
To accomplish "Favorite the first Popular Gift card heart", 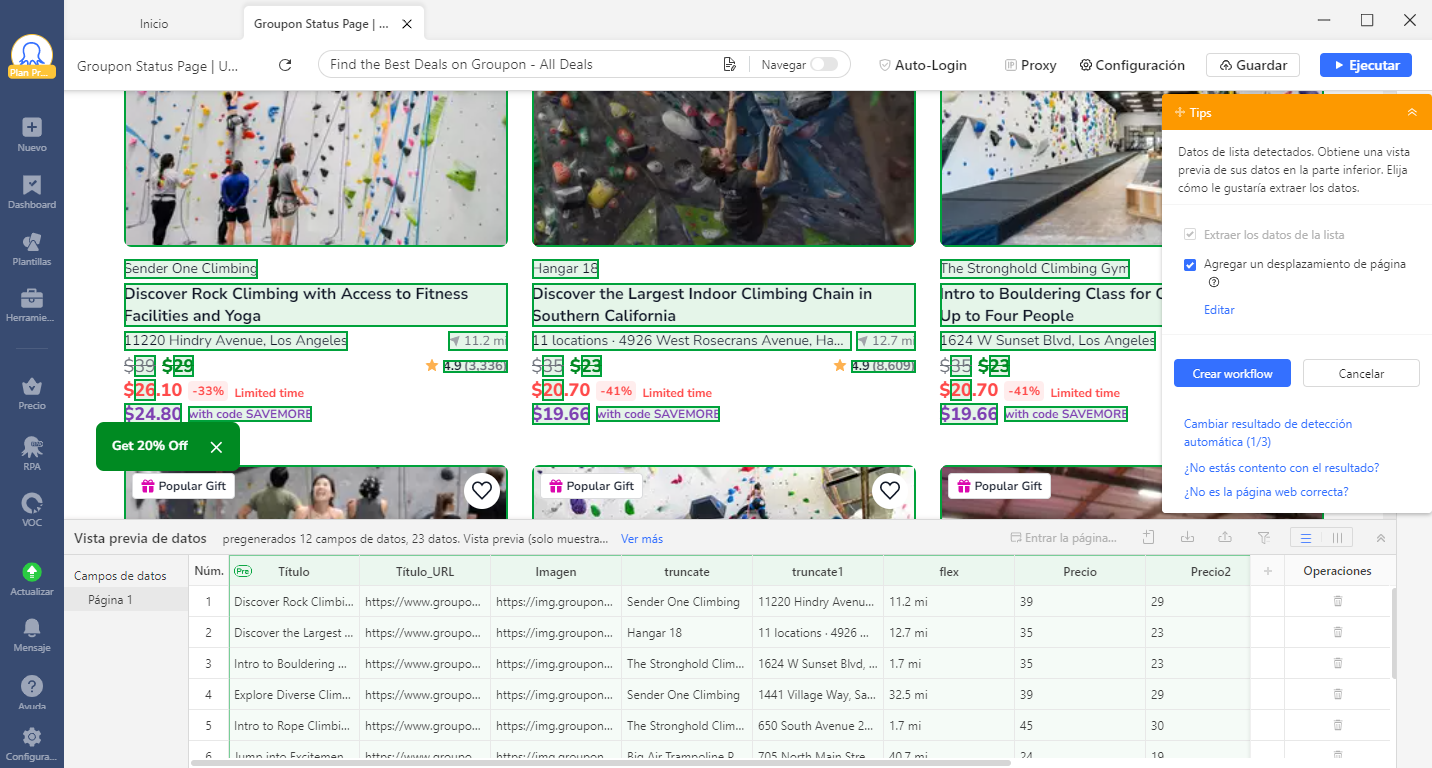I will [x=482, y=490].
